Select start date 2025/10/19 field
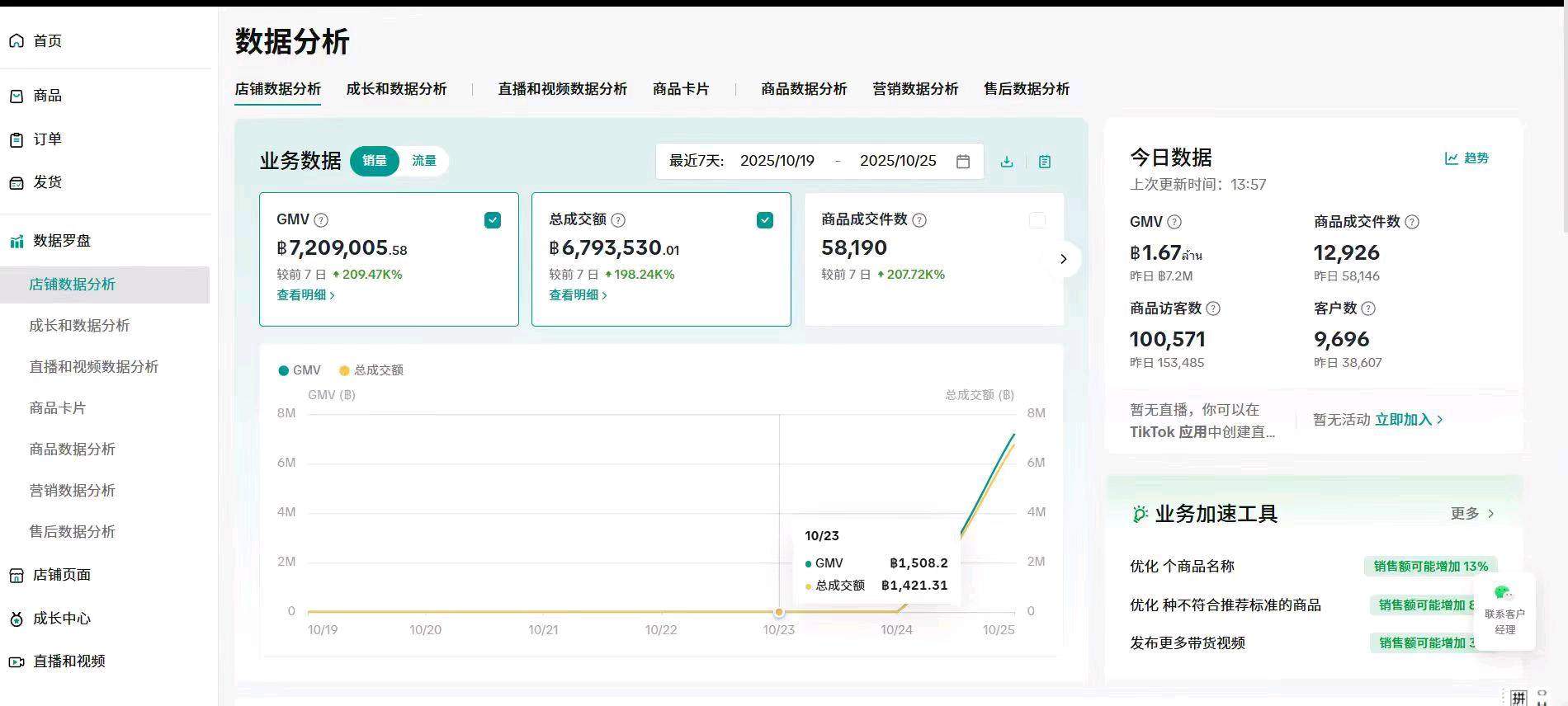Viewport: 1568px width, 706px height. (x=777, y=161)
